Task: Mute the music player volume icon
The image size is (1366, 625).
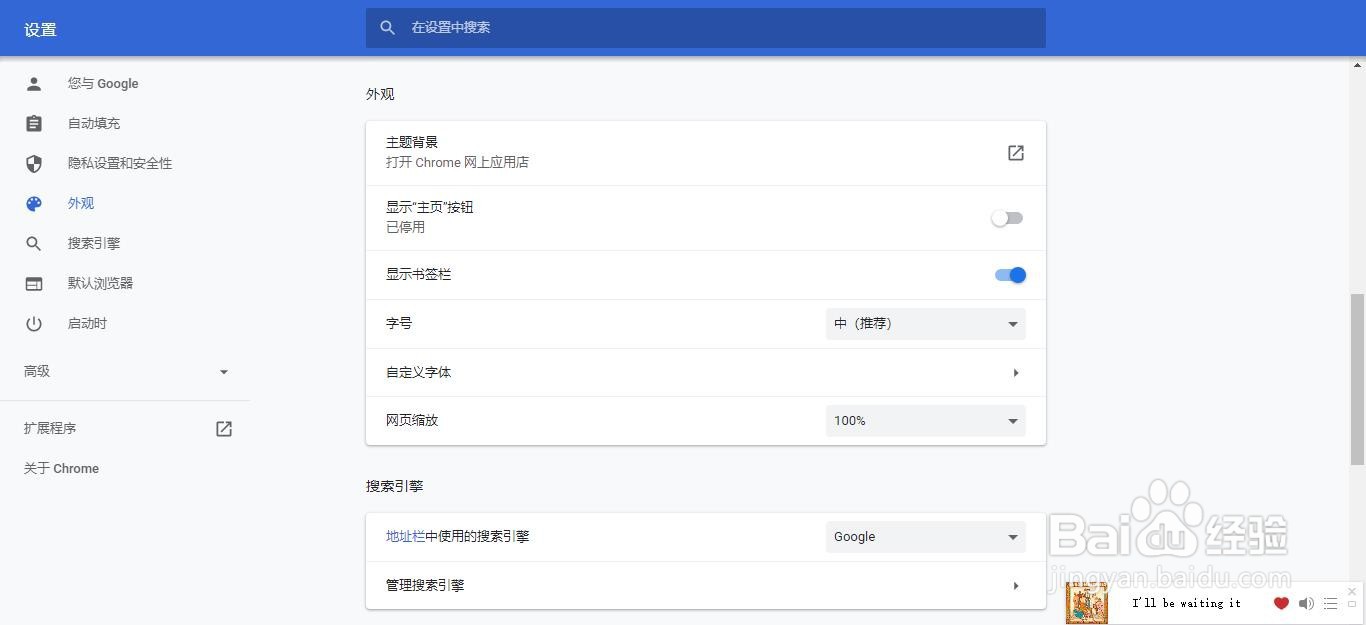Action: click(x=1306, y=603)
